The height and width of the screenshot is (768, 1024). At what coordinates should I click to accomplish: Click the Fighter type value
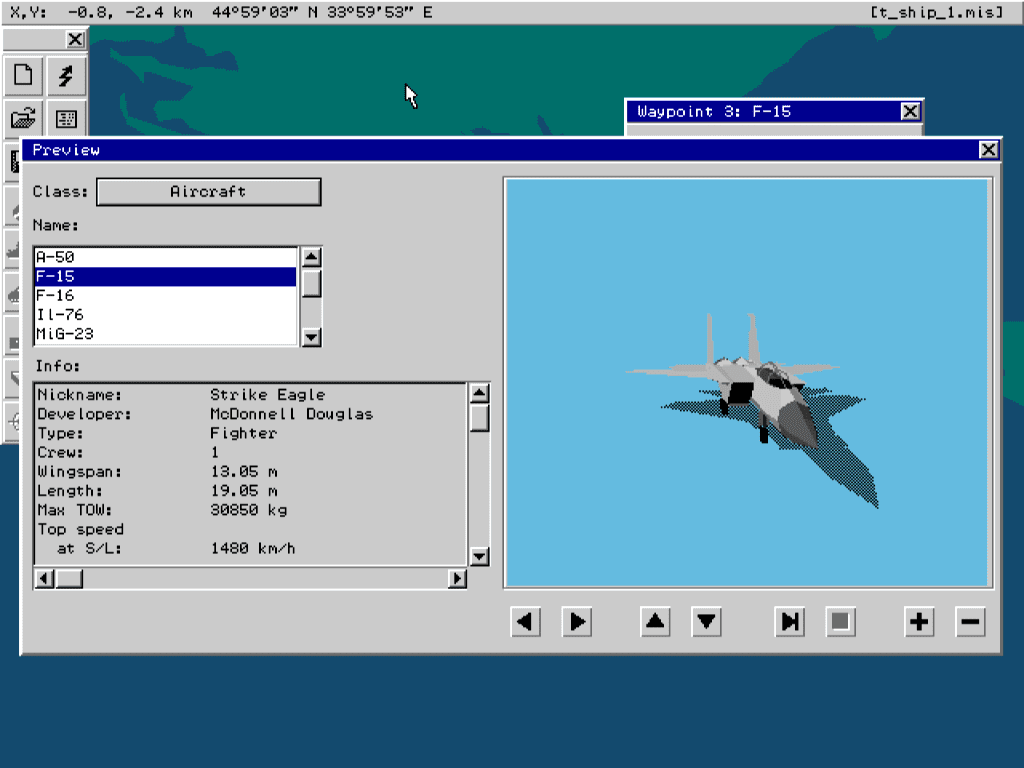pos(244,434)
